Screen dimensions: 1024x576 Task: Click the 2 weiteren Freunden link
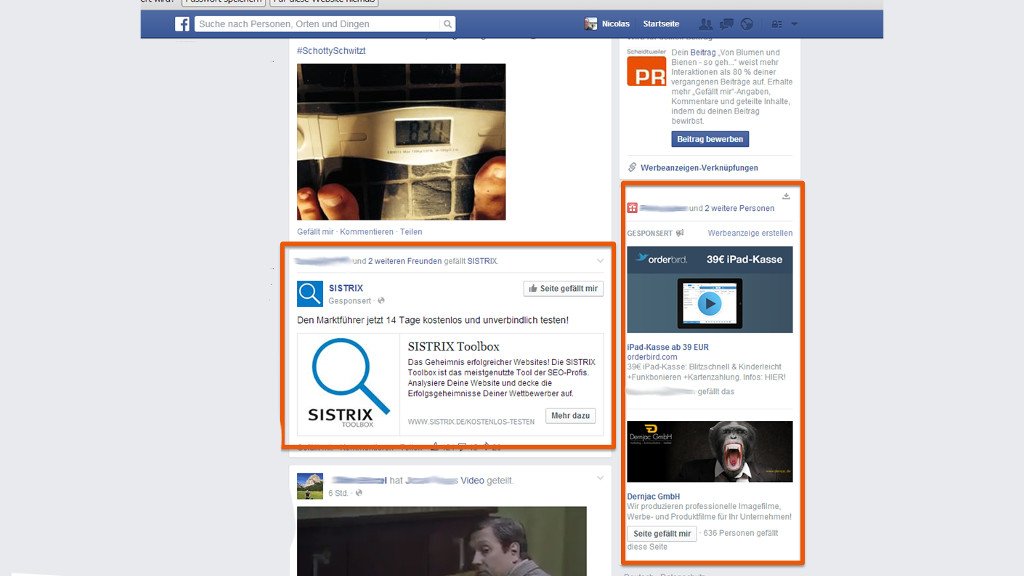pos(405,261)
